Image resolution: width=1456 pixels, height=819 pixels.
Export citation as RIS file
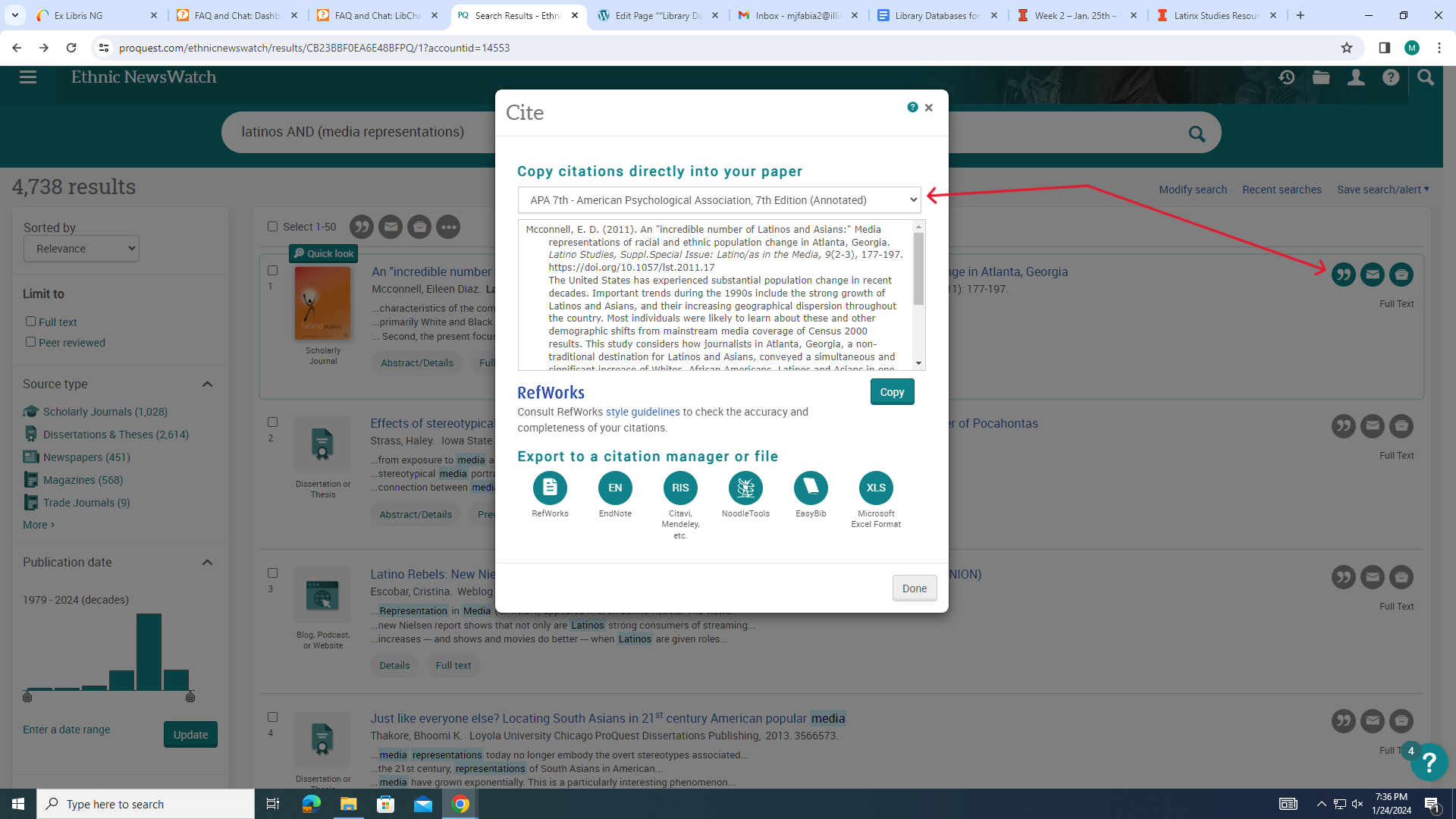point(680,488)
